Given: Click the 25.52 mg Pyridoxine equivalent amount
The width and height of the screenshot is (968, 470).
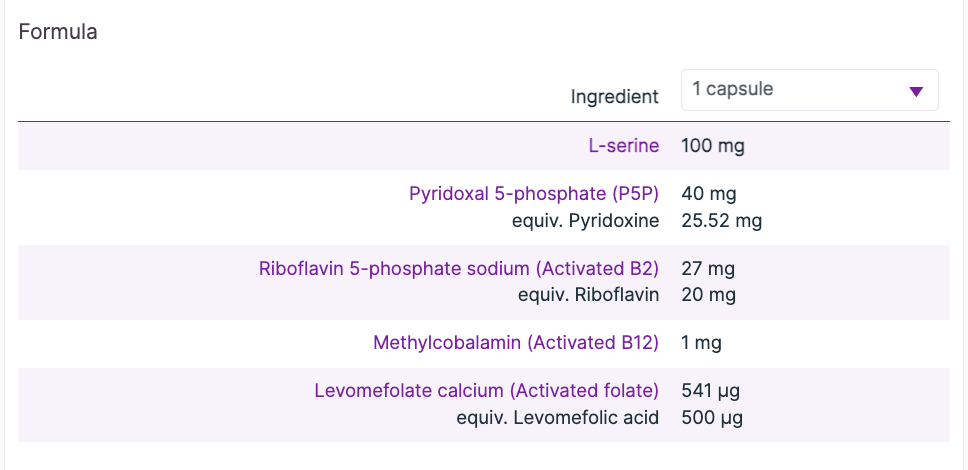Looking at the screenshot, I should (x=721, y=221).
